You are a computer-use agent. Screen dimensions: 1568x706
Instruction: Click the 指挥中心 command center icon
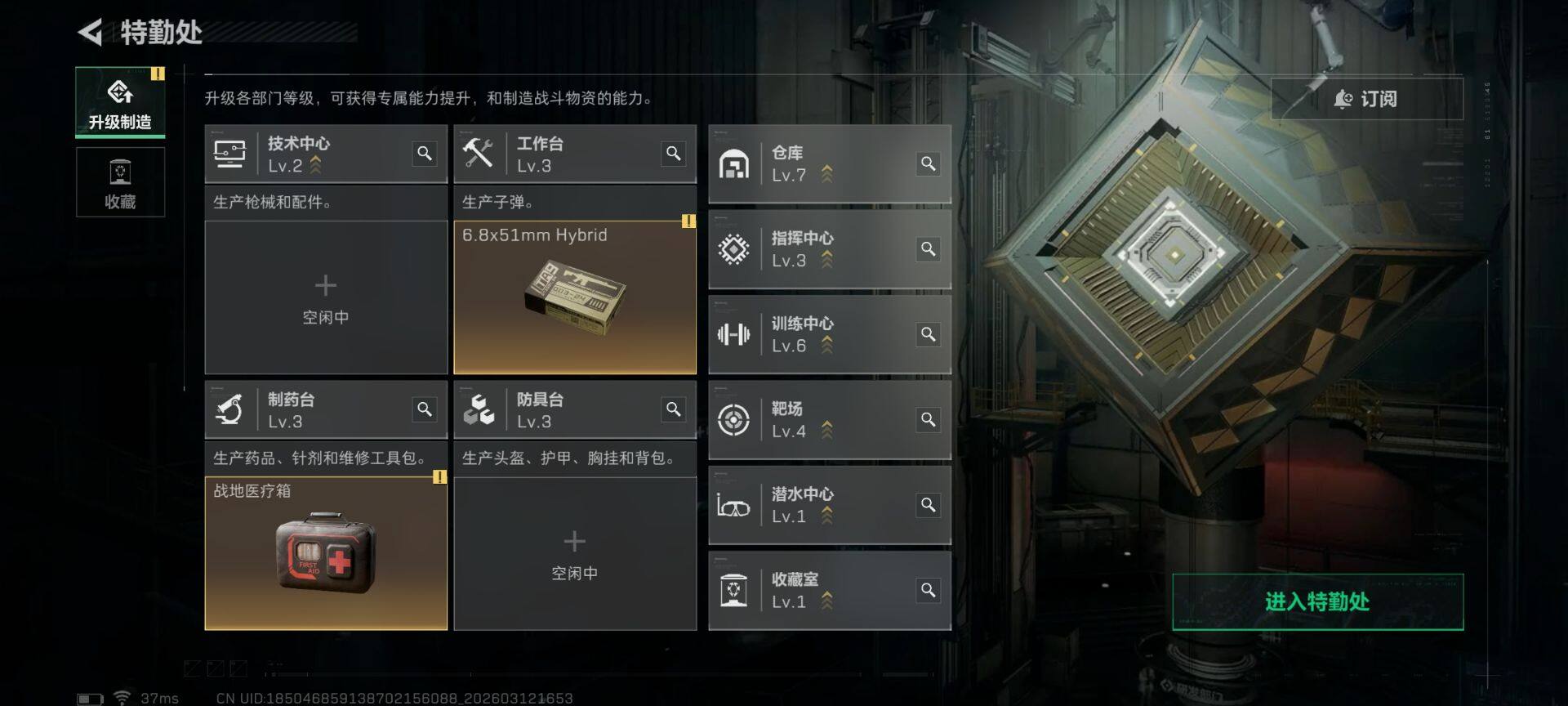[x=733, y=249]
